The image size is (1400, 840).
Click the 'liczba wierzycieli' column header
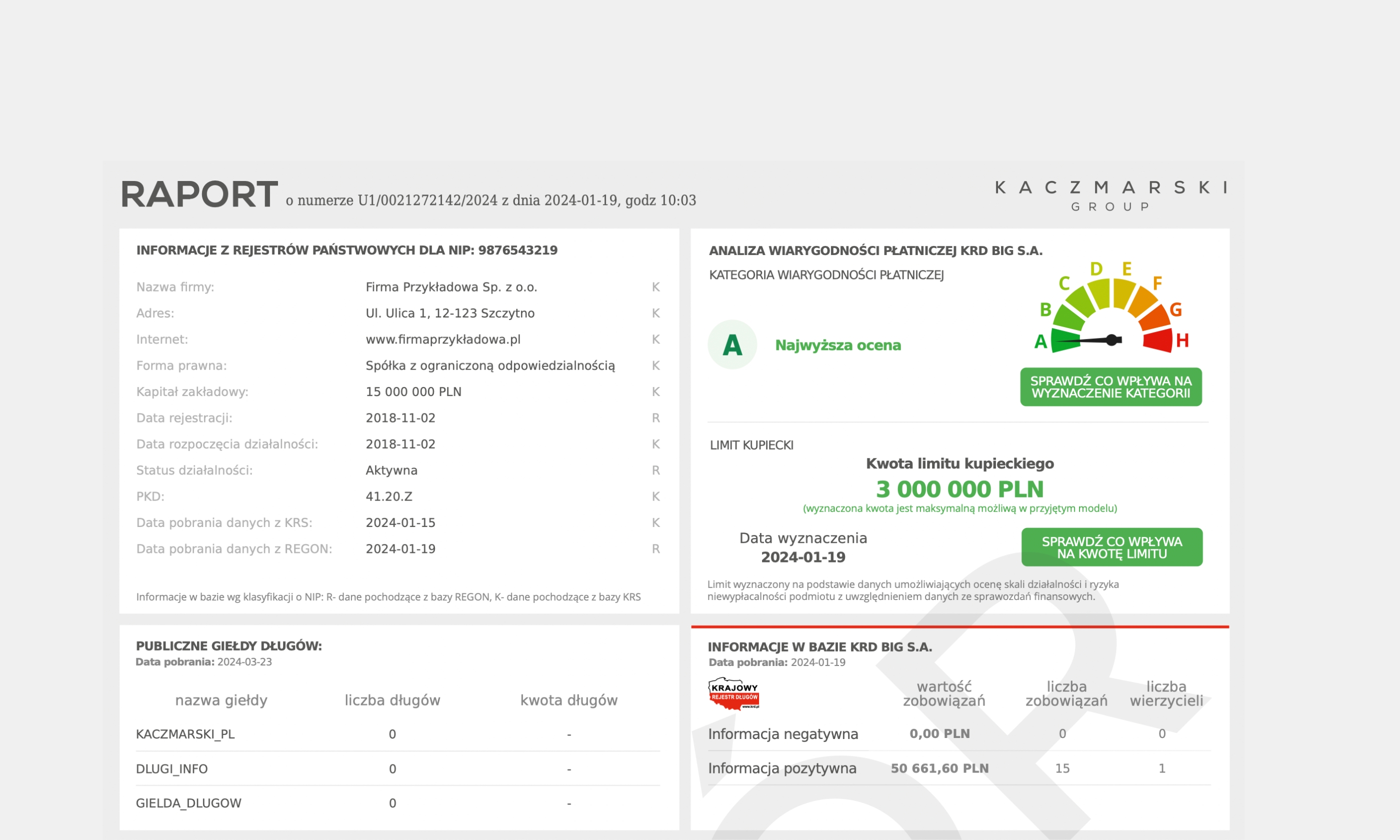pyautogui.click(x=1167, y=694)
